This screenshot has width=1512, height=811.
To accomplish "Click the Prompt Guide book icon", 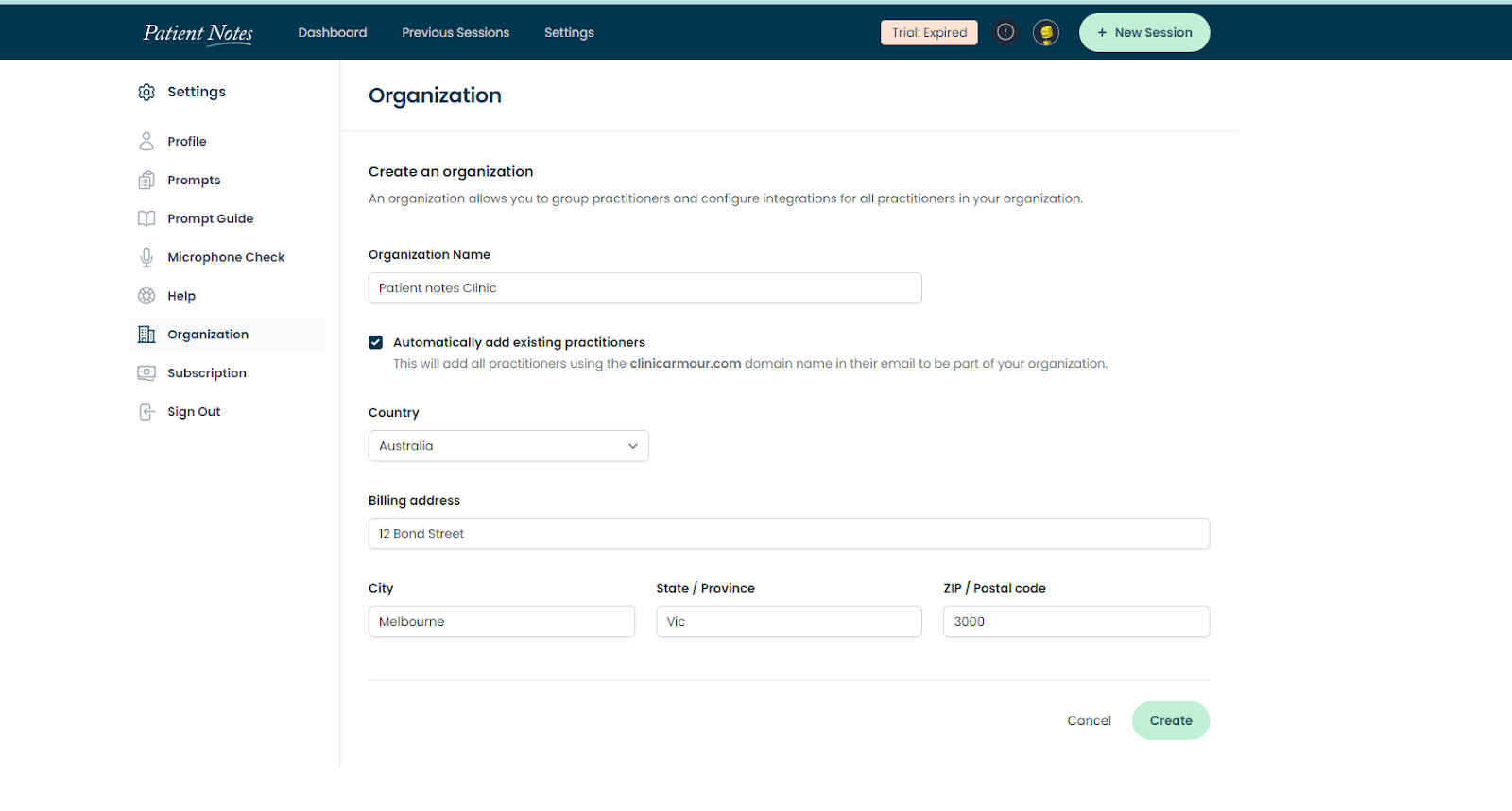I will [146, 218].
